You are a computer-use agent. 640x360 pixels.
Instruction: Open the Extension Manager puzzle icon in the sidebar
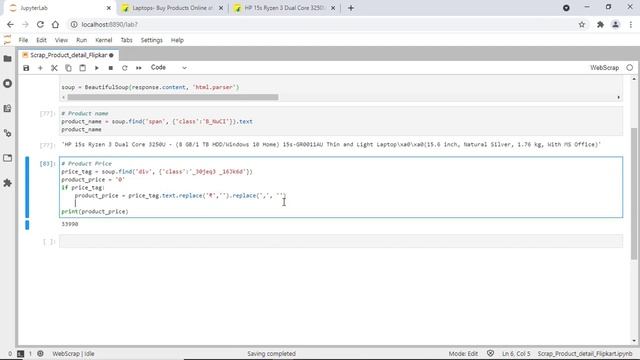pyautogui.click(x=7, y=183)
